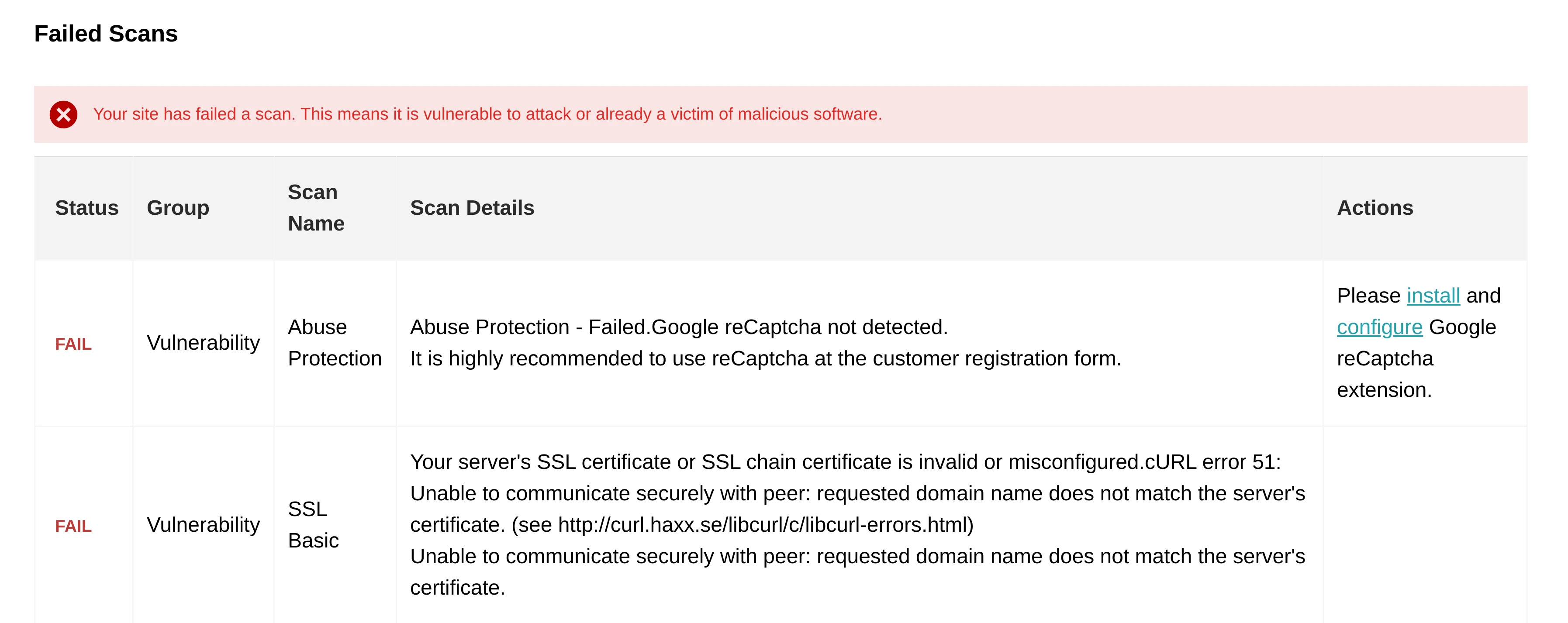
Task: Click the red error X icon
Action: pyautogui.click(x=63, y=114)
